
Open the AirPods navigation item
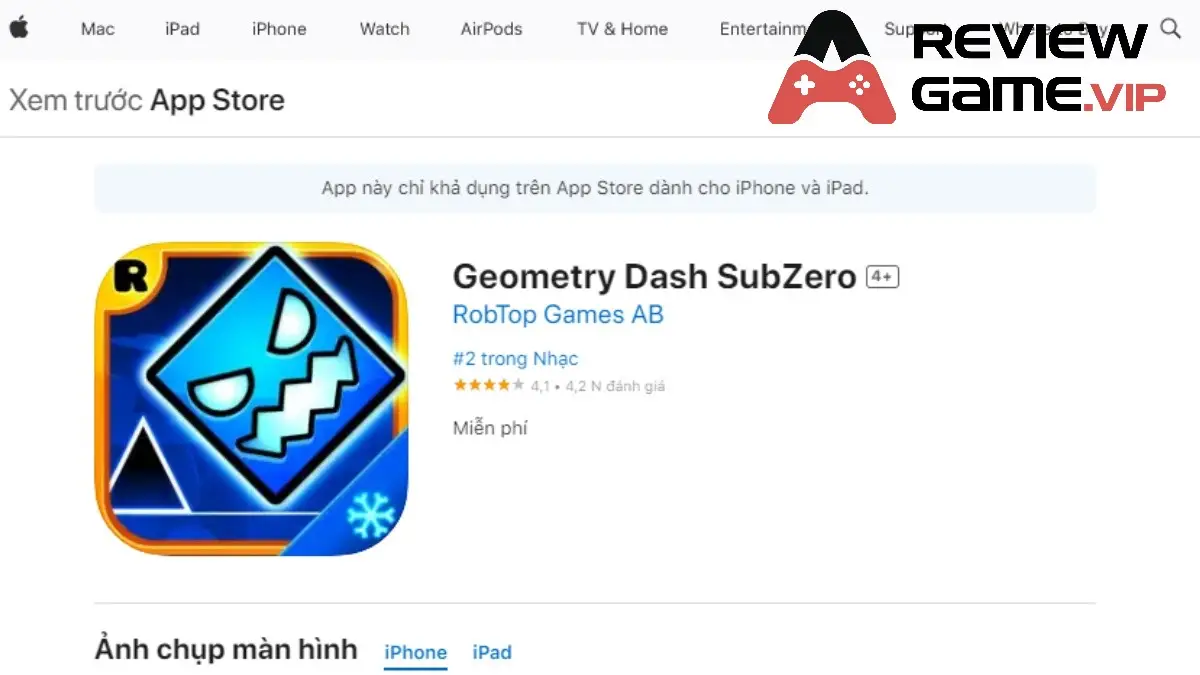coord(491,29)
